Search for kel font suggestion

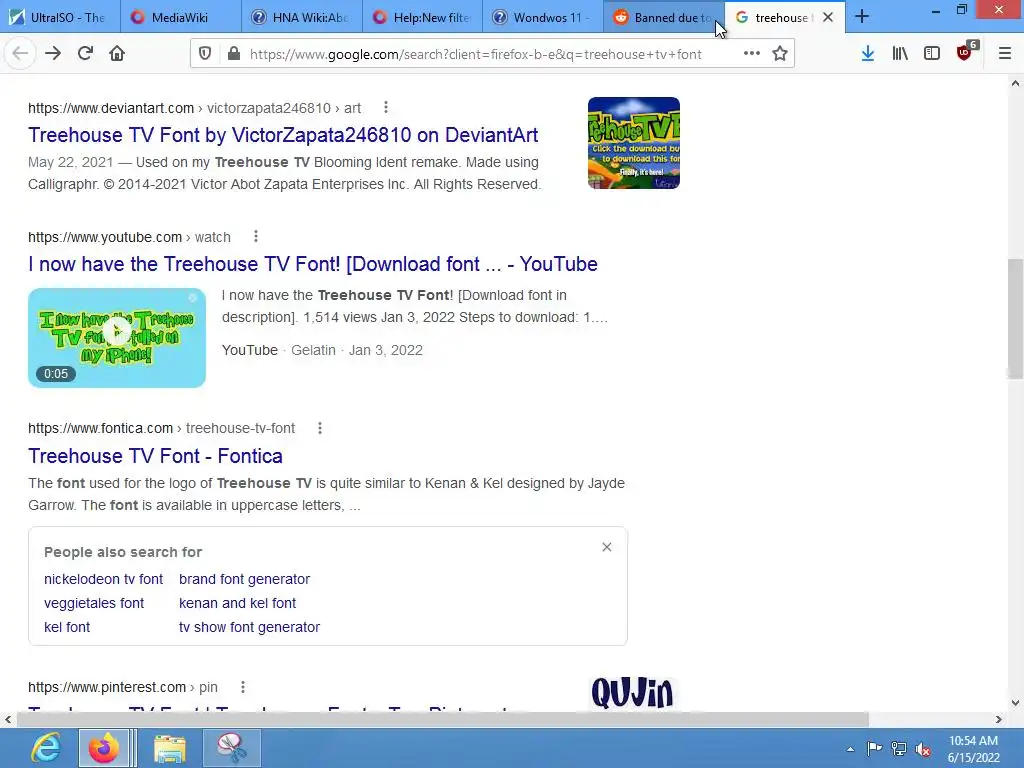(67, 628)
